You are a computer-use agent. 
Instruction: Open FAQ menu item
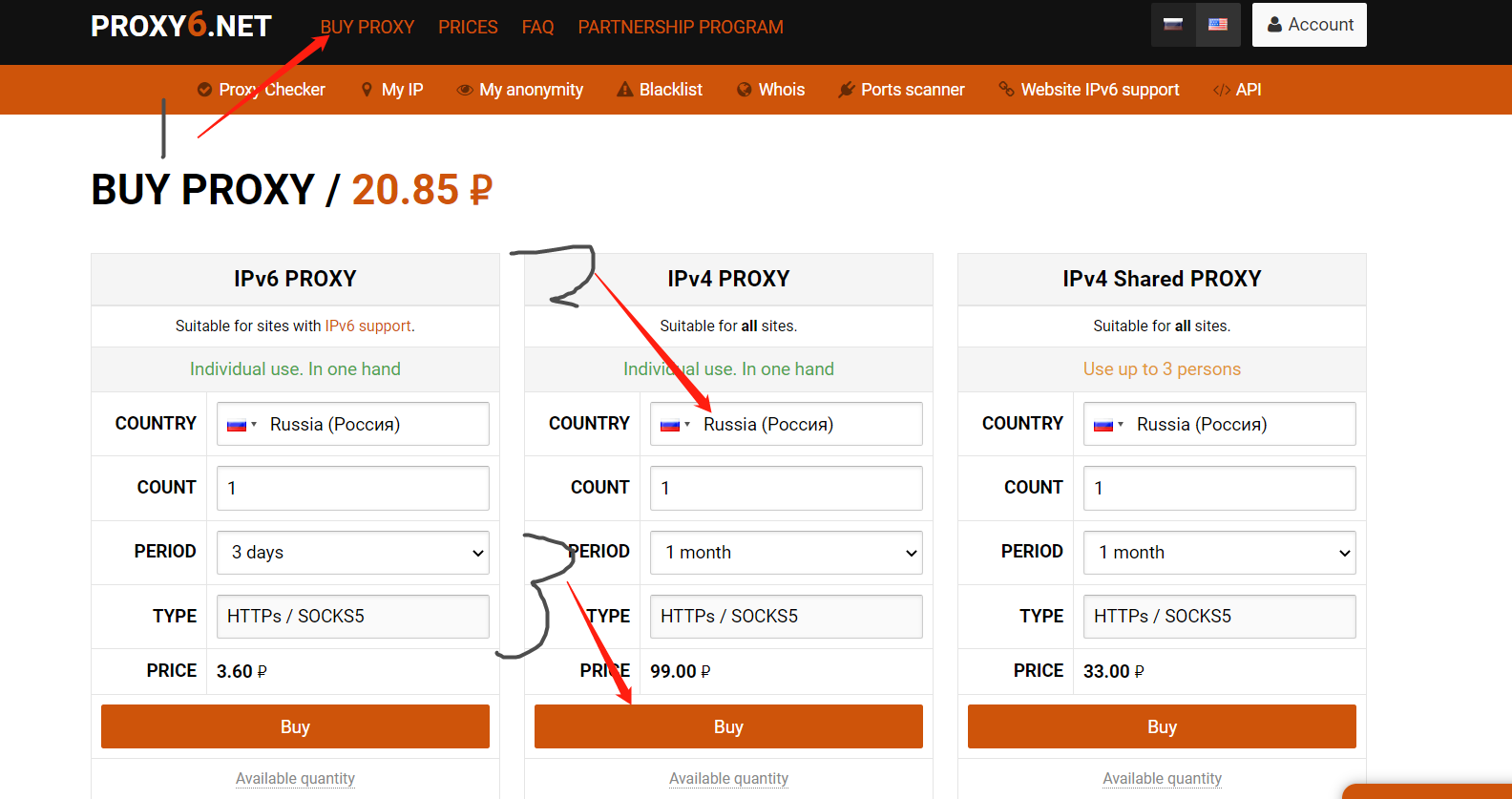pyautogui.click(x=537, y=27)
